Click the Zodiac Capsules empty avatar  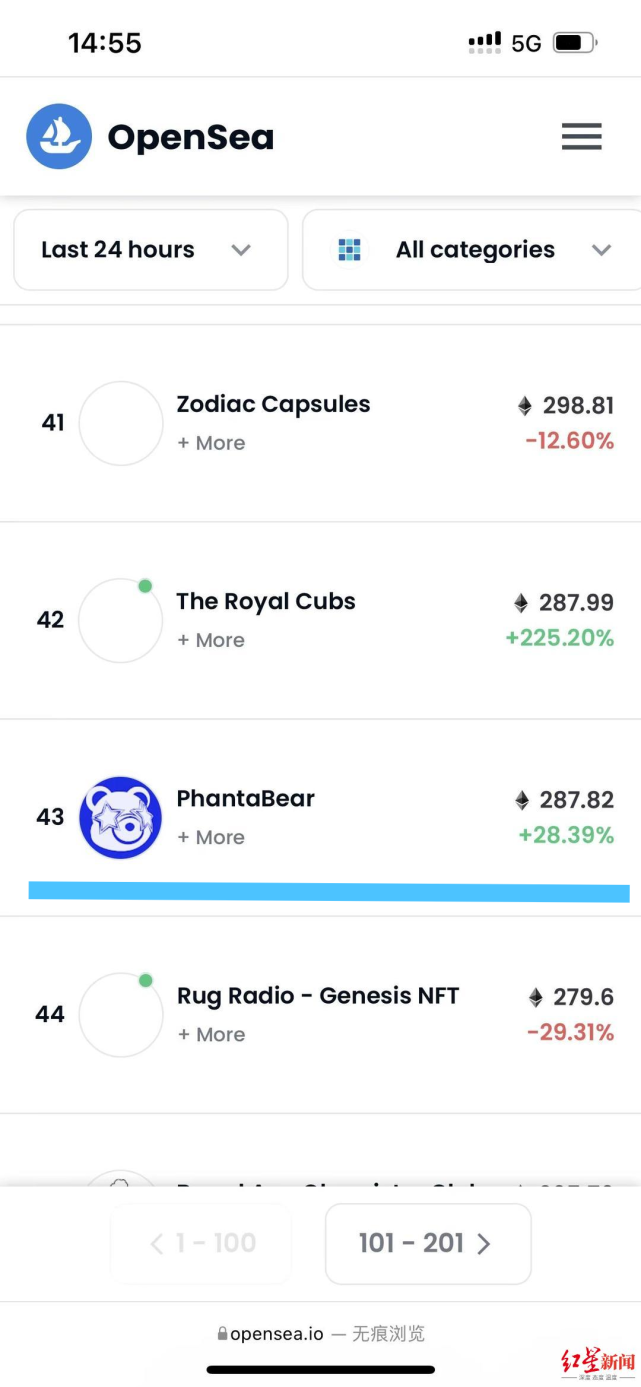click(x=121, y=423)
